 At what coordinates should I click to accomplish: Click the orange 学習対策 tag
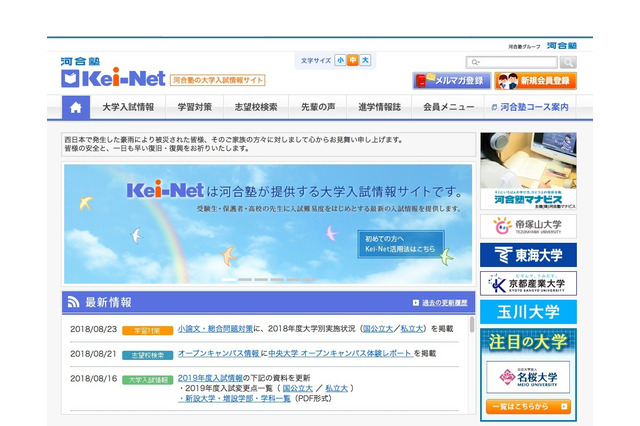(x=147, y=331)
